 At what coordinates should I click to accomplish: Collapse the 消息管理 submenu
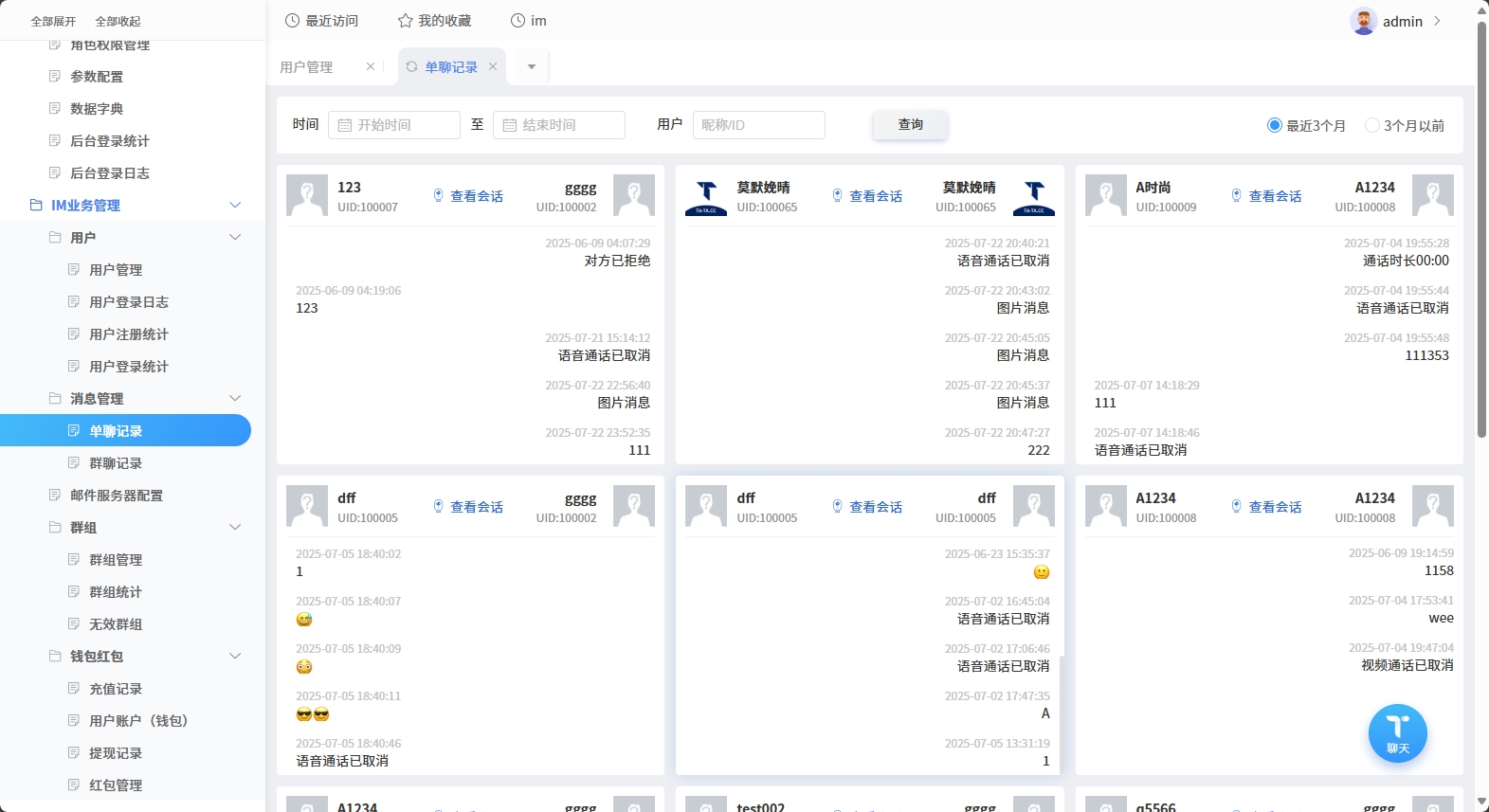coord(235,399)
